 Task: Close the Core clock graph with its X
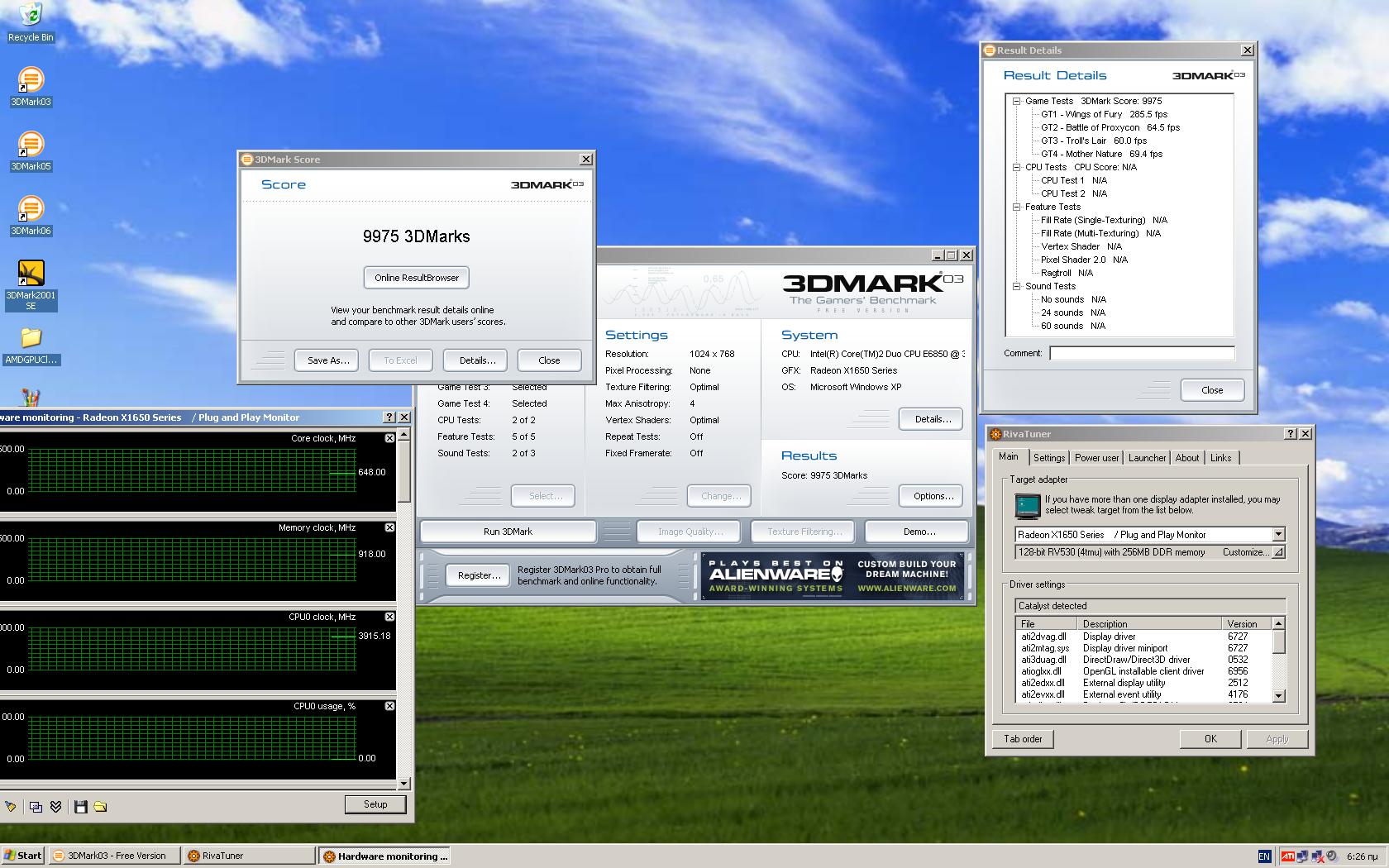(389, 438)
